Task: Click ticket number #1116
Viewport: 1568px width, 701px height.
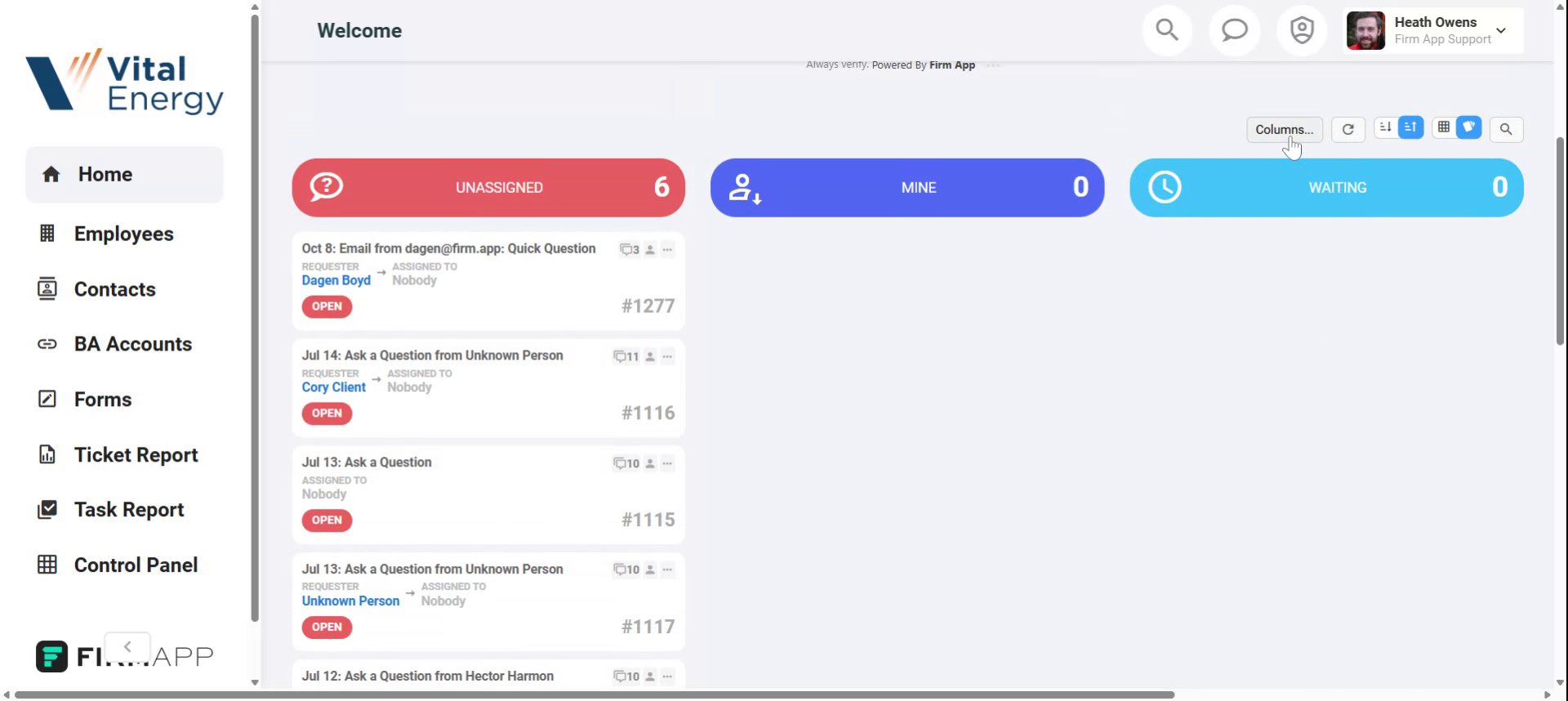Action: (648, 413)
